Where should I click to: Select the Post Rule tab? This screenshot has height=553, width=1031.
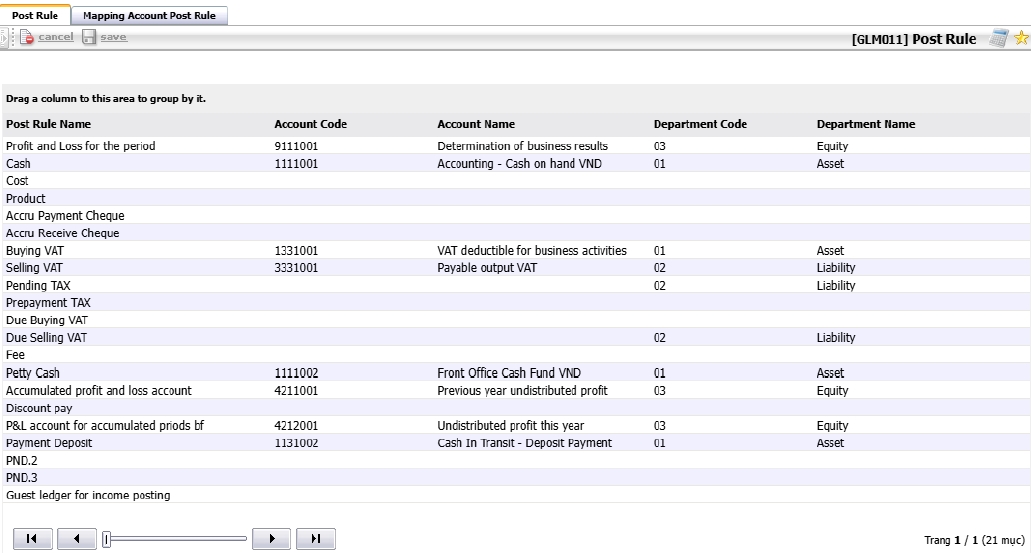[35, 16]
